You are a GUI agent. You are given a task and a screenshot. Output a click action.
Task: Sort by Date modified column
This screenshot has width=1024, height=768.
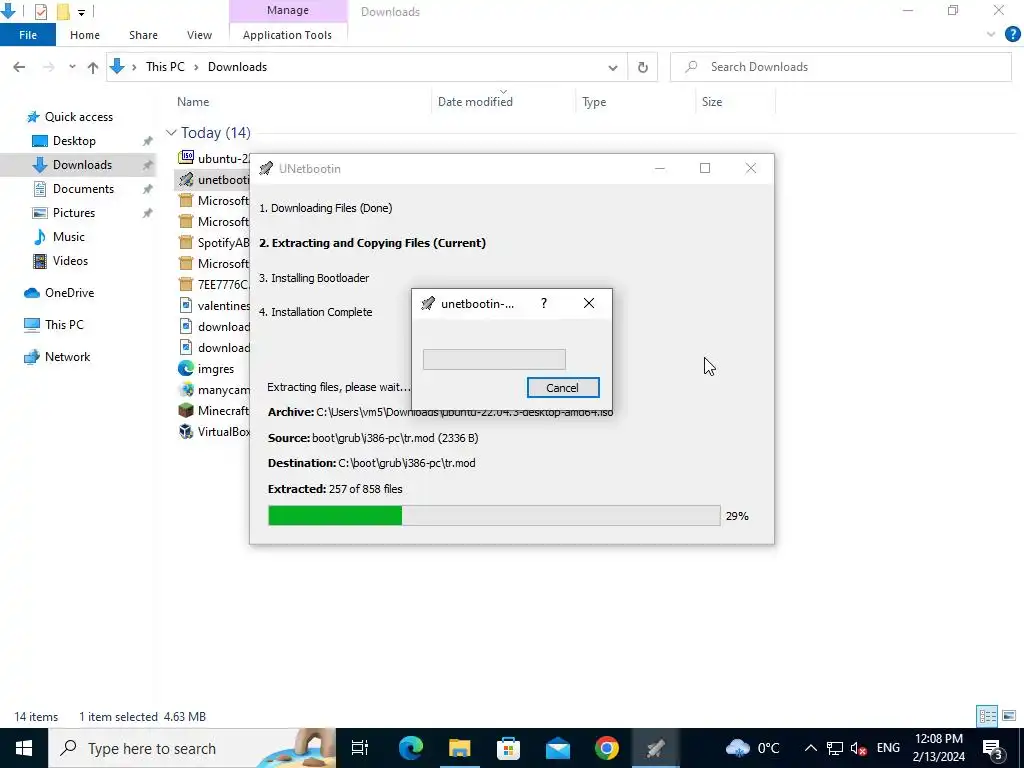(x=475, y=102)
